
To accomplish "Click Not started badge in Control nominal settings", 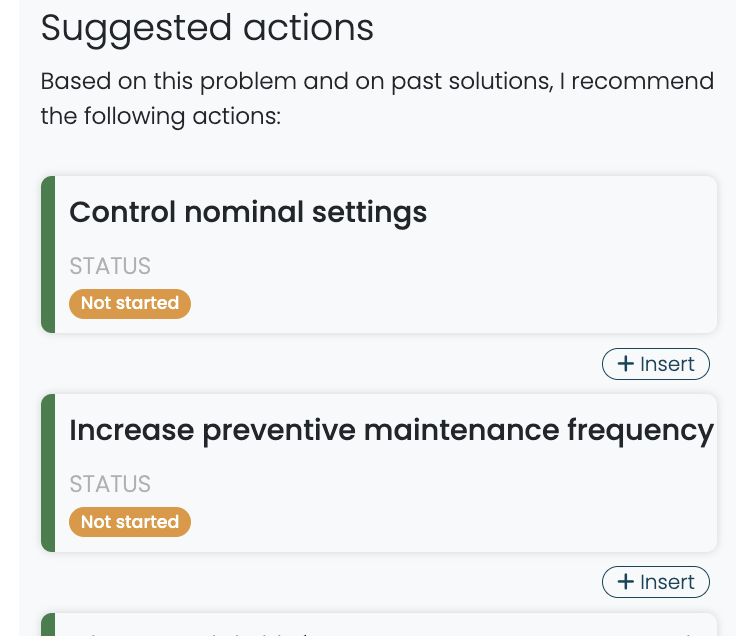I will point(130,303).
